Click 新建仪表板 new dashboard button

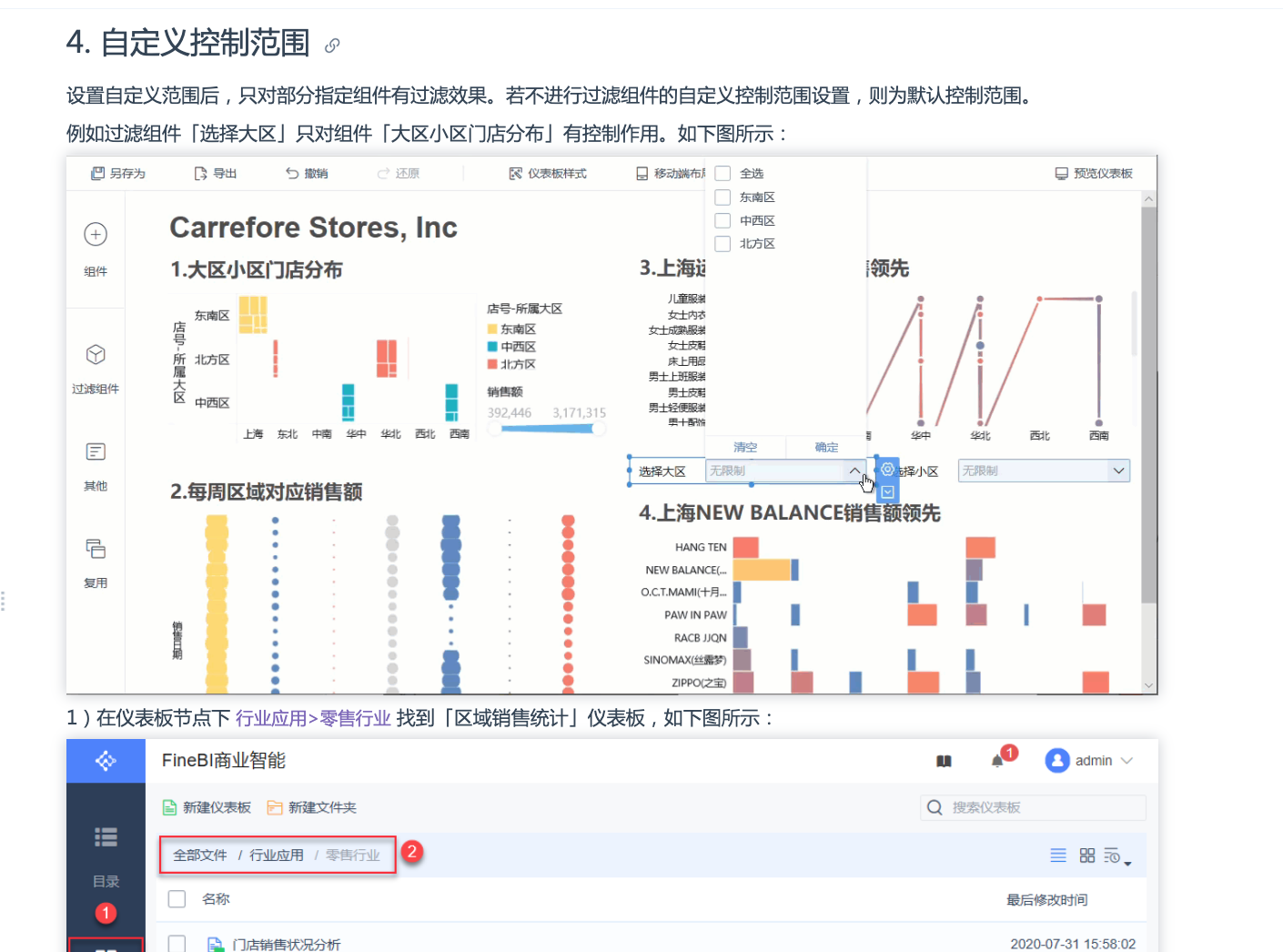[x=207, y=807]
